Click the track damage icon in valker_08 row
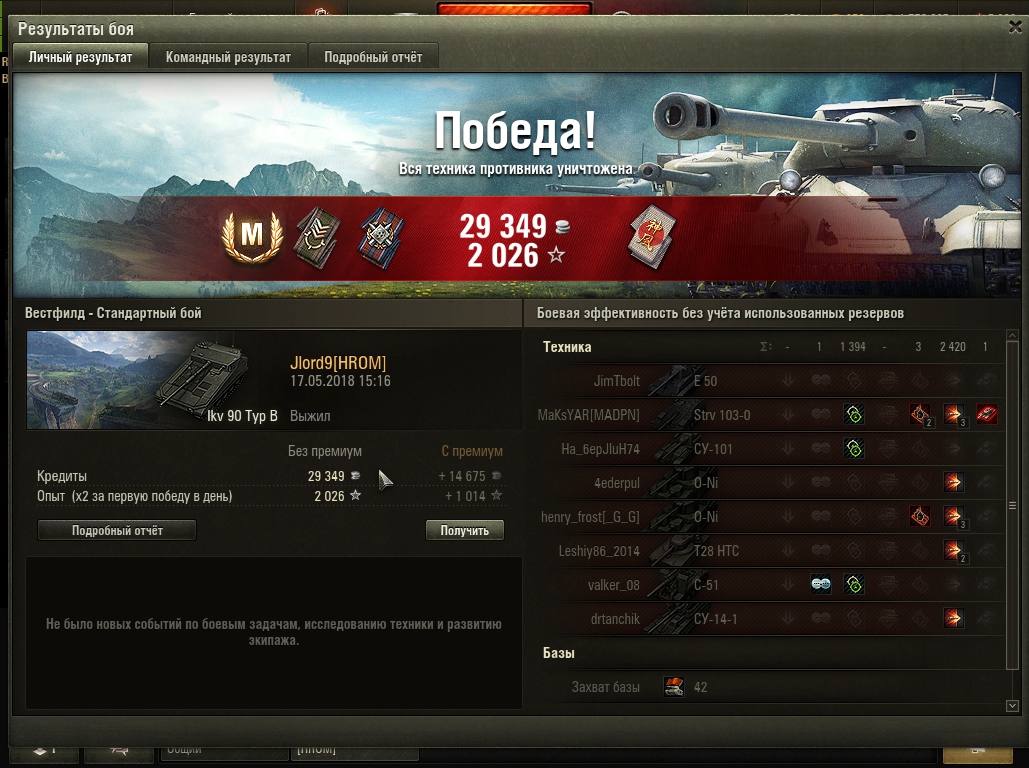 click(x=820, y=584)
